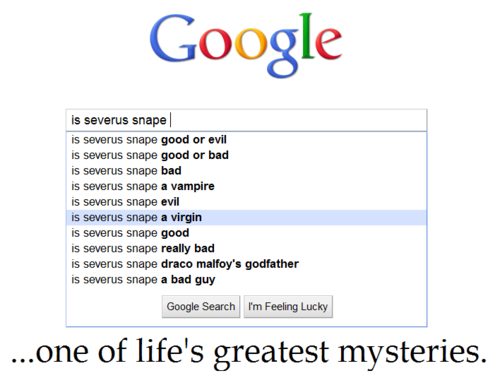
Task: Click the blue capital G of the Google logo
Action: pyautogui.click(x=173, y=38)
